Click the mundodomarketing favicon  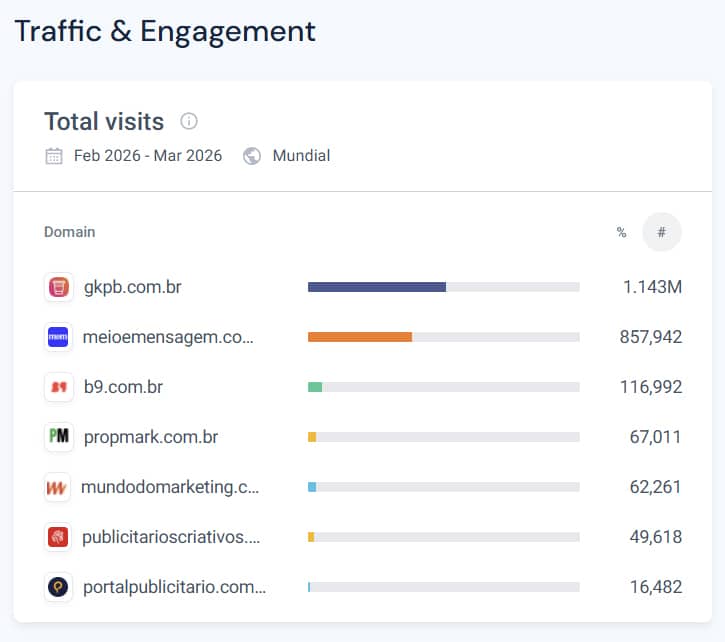coord(57,487)
